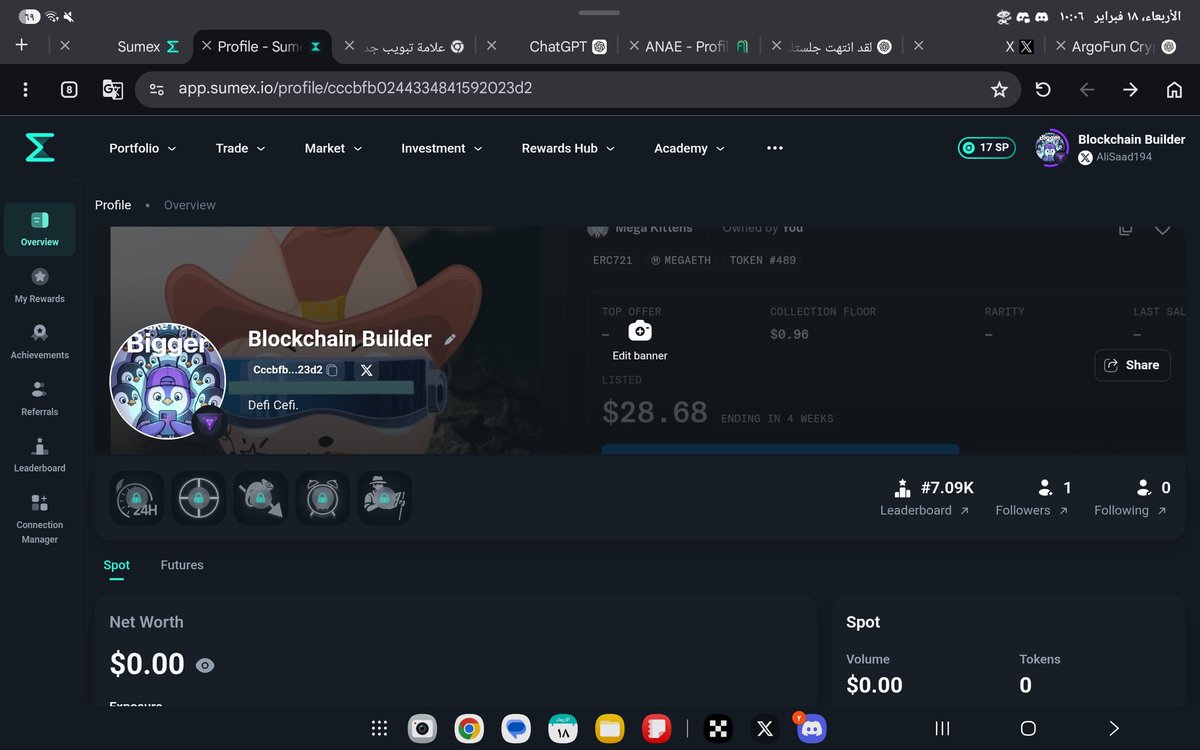Click Edit banner camera icon
This screenshot has width=1200, height=750.
pos(640,331)
